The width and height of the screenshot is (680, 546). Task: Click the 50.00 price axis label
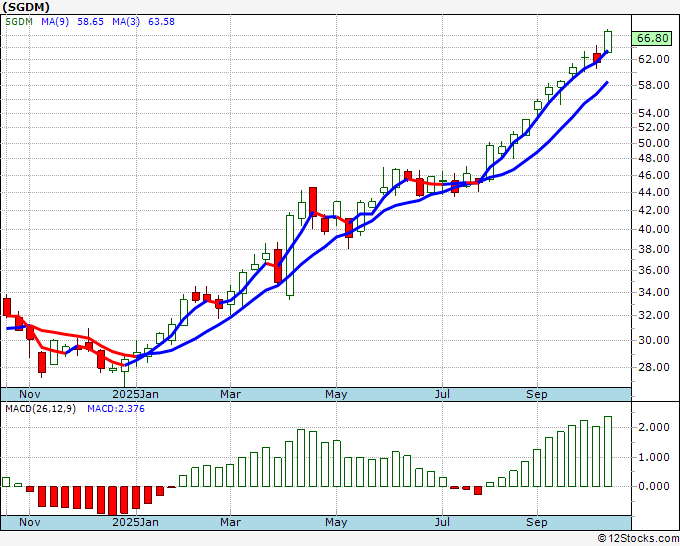click(x=654, y=143)
